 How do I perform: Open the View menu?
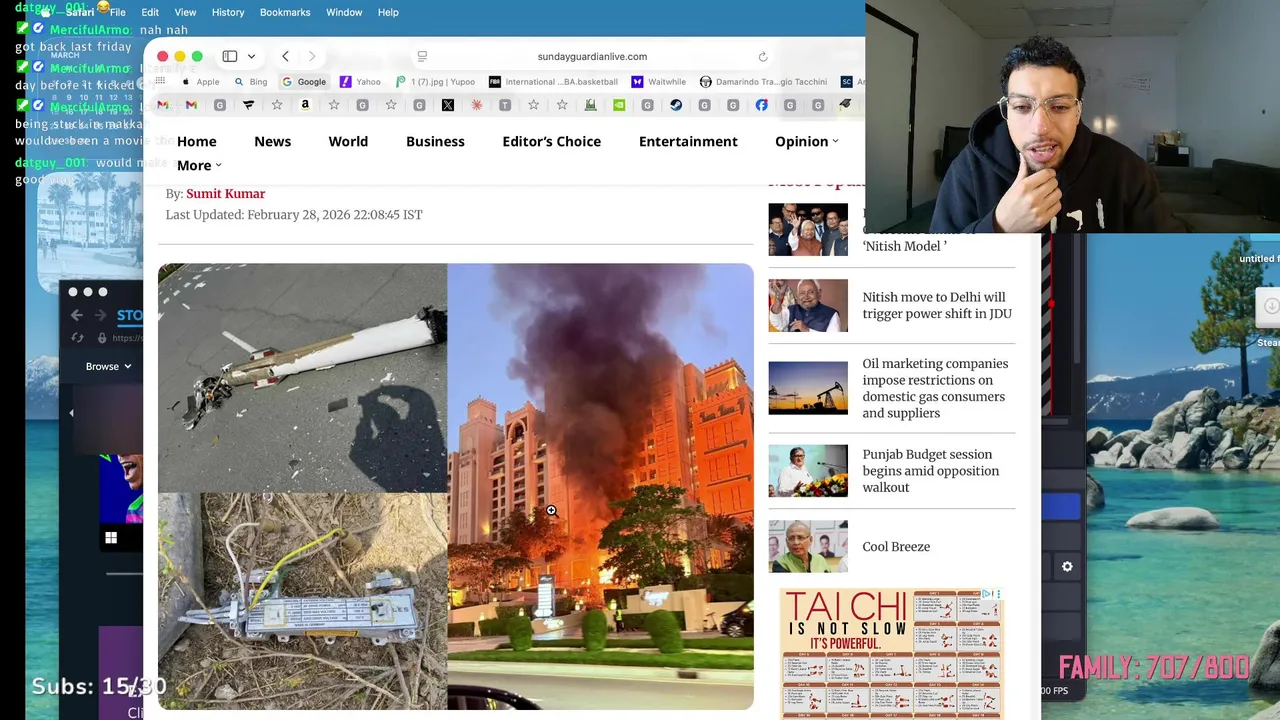[x=185, y=12]
